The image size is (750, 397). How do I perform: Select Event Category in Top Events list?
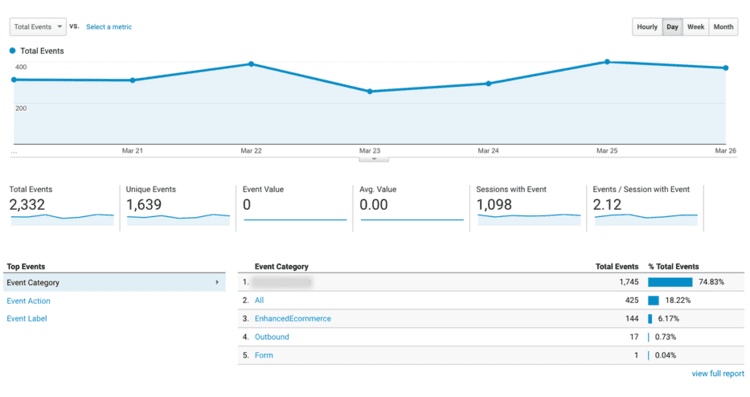(114, 283)
